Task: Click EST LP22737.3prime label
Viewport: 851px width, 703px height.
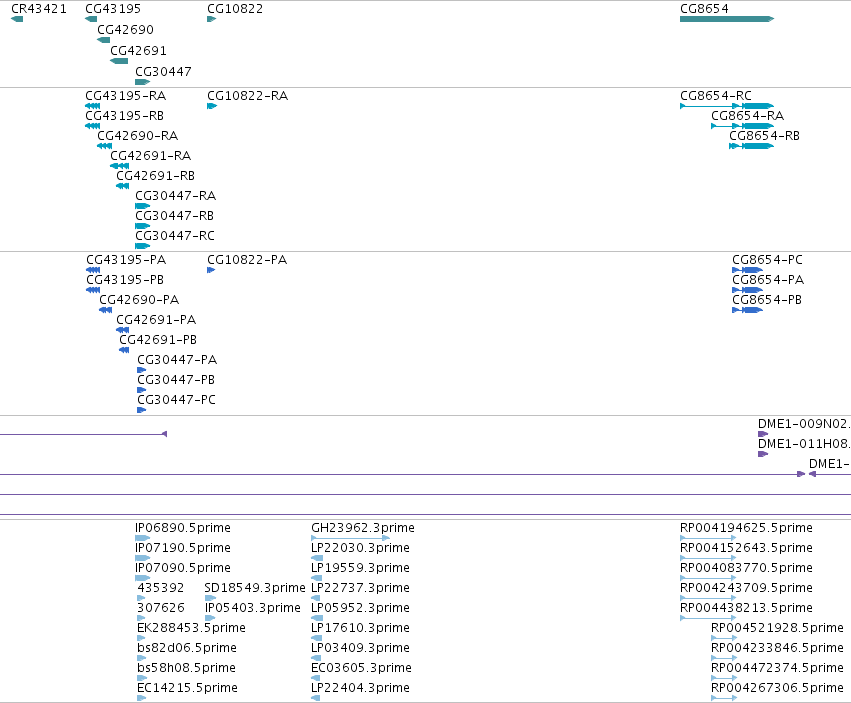Action: point(360,588)
